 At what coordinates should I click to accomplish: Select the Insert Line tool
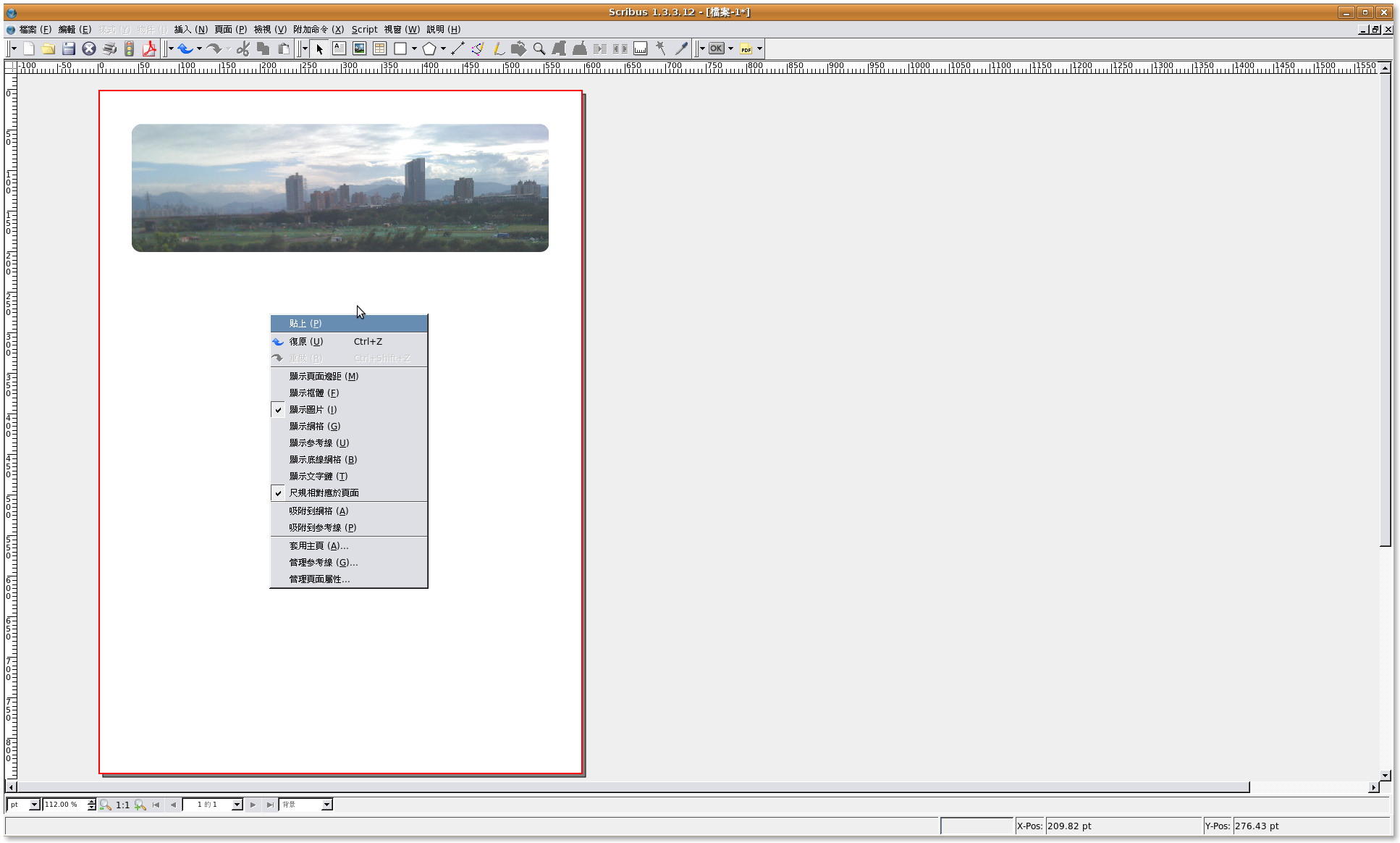pos(457,49)
